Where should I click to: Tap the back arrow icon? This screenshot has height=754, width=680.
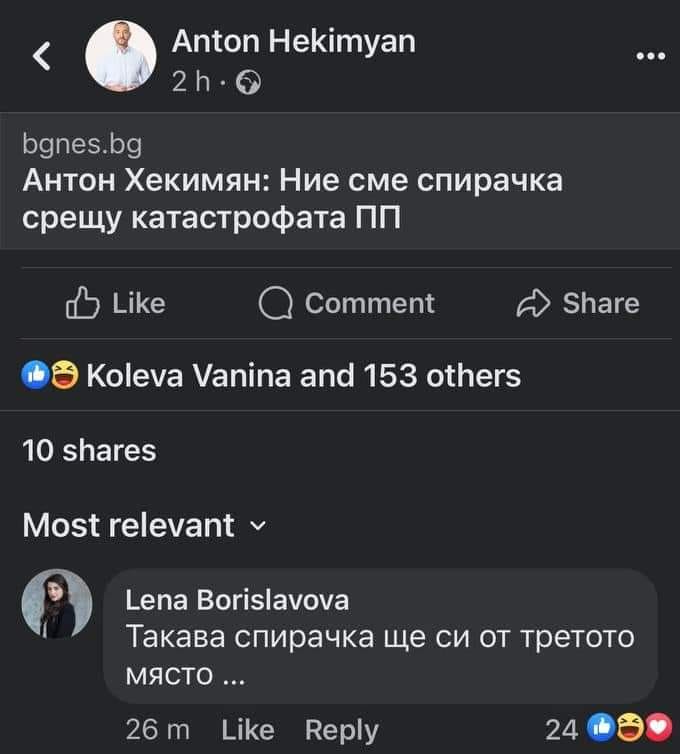click(x=42, y=56)
